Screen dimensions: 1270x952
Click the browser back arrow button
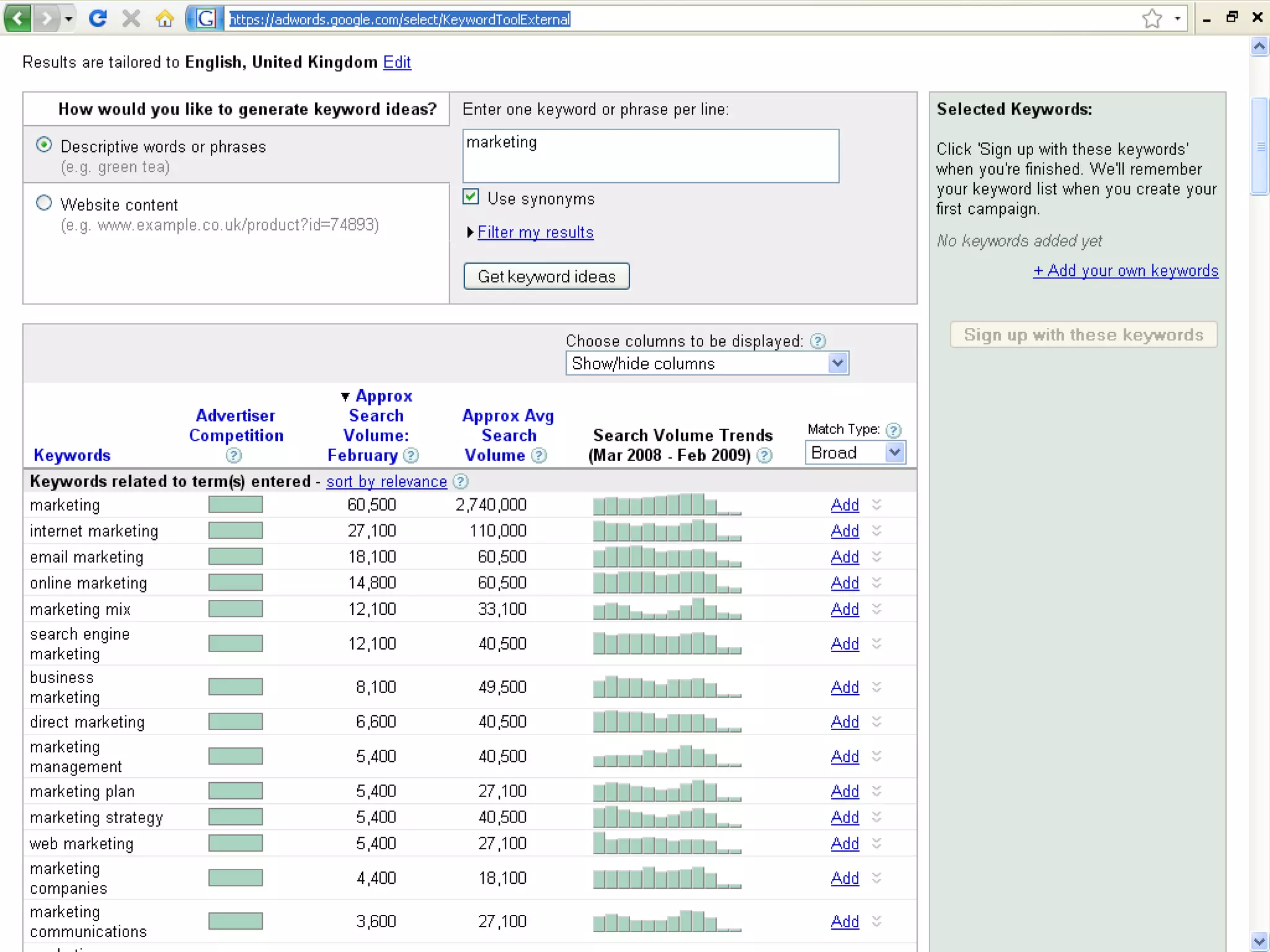[x=17, y=19]
